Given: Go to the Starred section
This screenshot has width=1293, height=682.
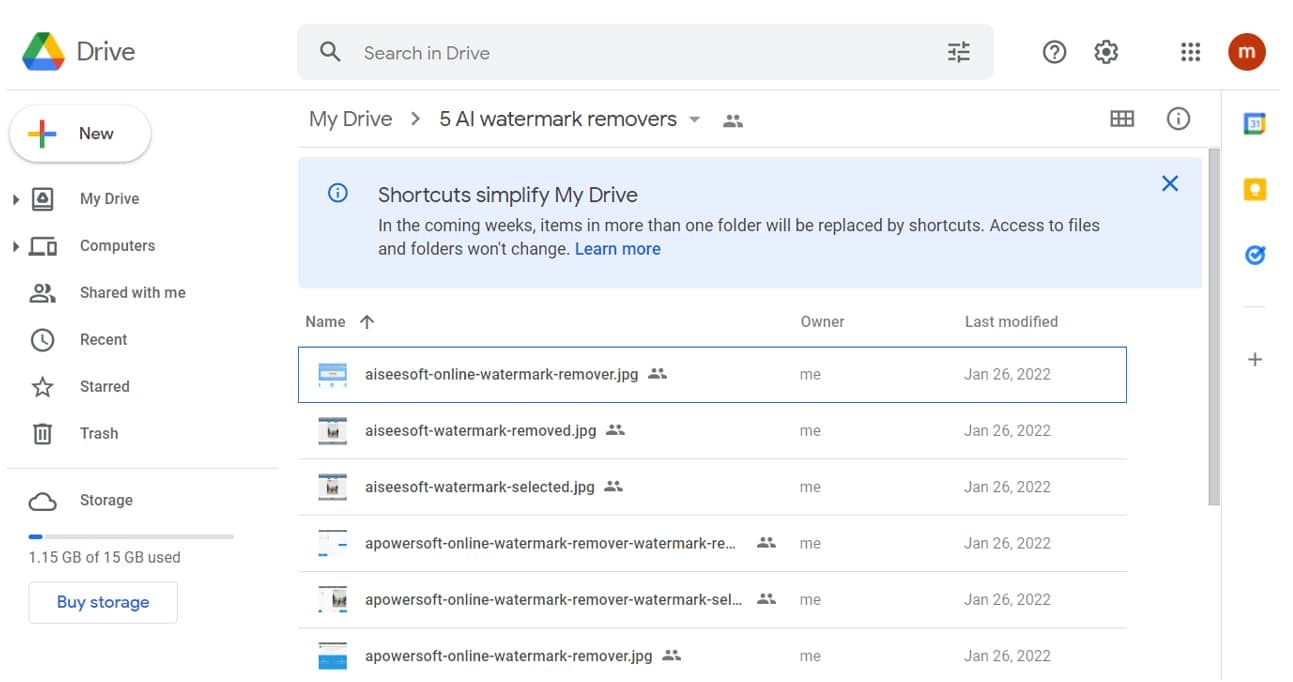Looking at the screenshot, I should pos(104,386).
